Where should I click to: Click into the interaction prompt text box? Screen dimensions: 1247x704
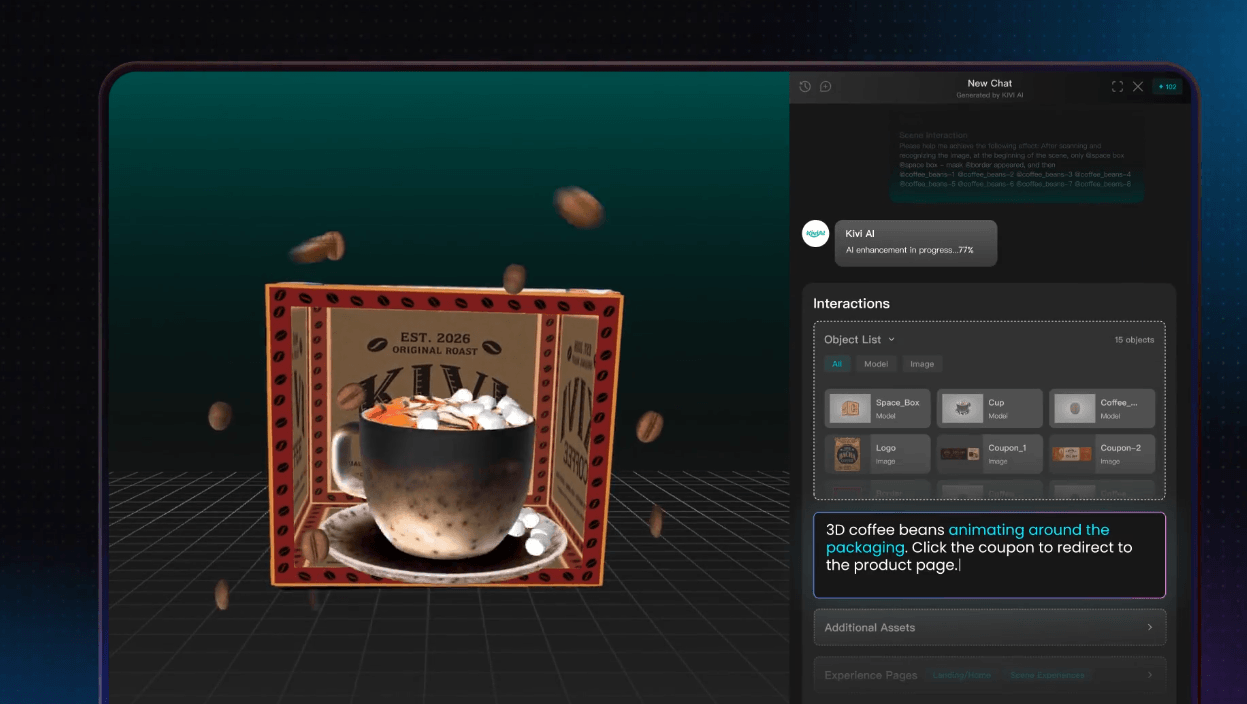coord(989,555)
